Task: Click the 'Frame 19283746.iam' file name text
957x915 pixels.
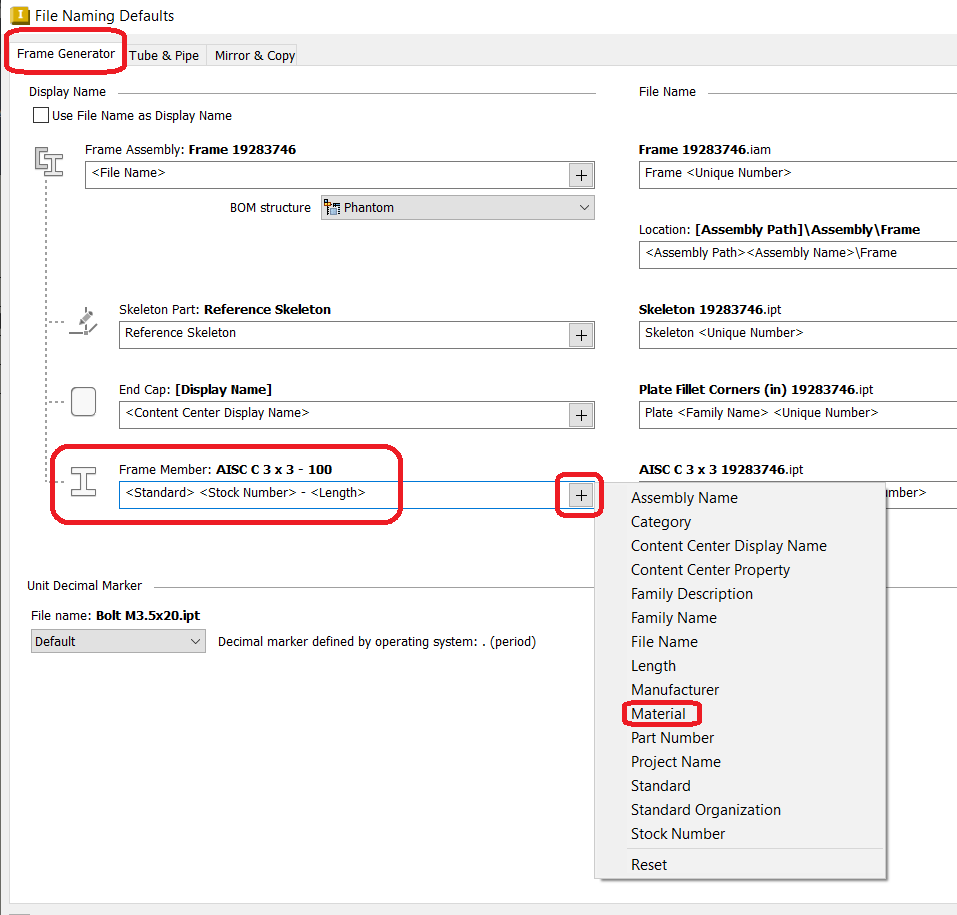Action: [x=704, y=150]
